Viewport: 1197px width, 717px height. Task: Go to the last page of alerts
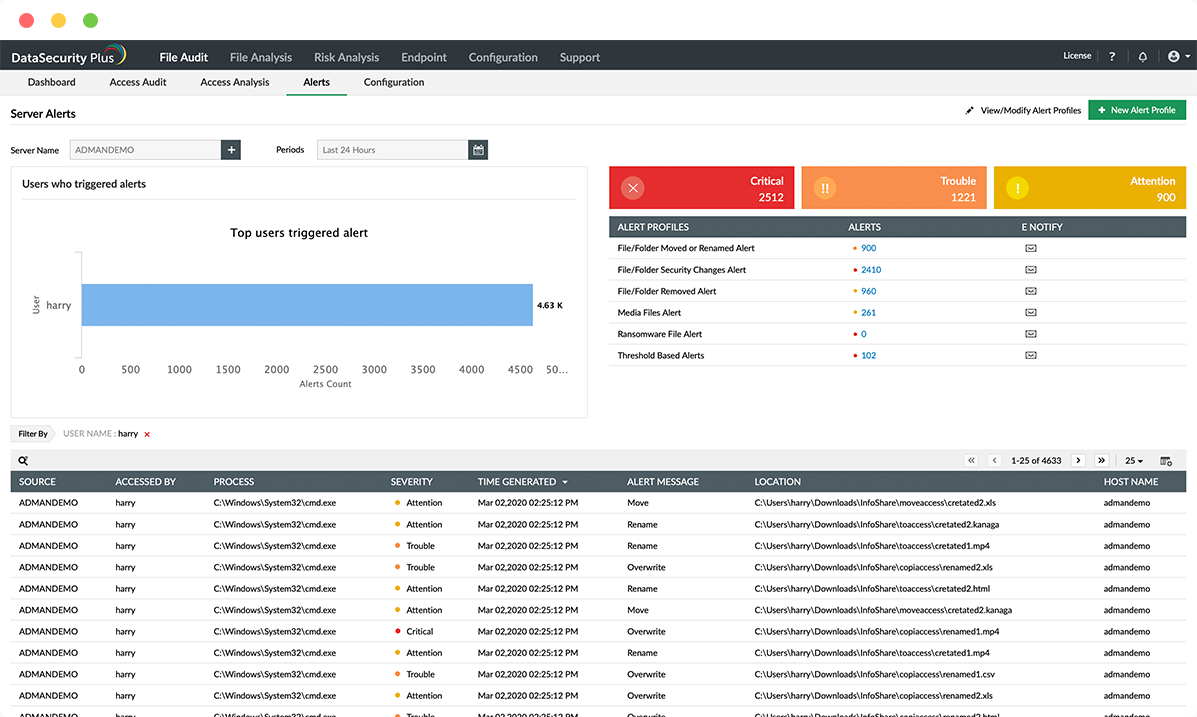coord(1102,461)
